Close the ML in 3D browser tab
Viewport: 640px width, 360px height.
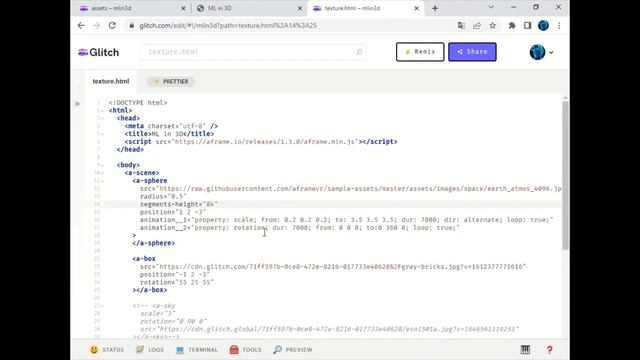(x=300, y=8)
